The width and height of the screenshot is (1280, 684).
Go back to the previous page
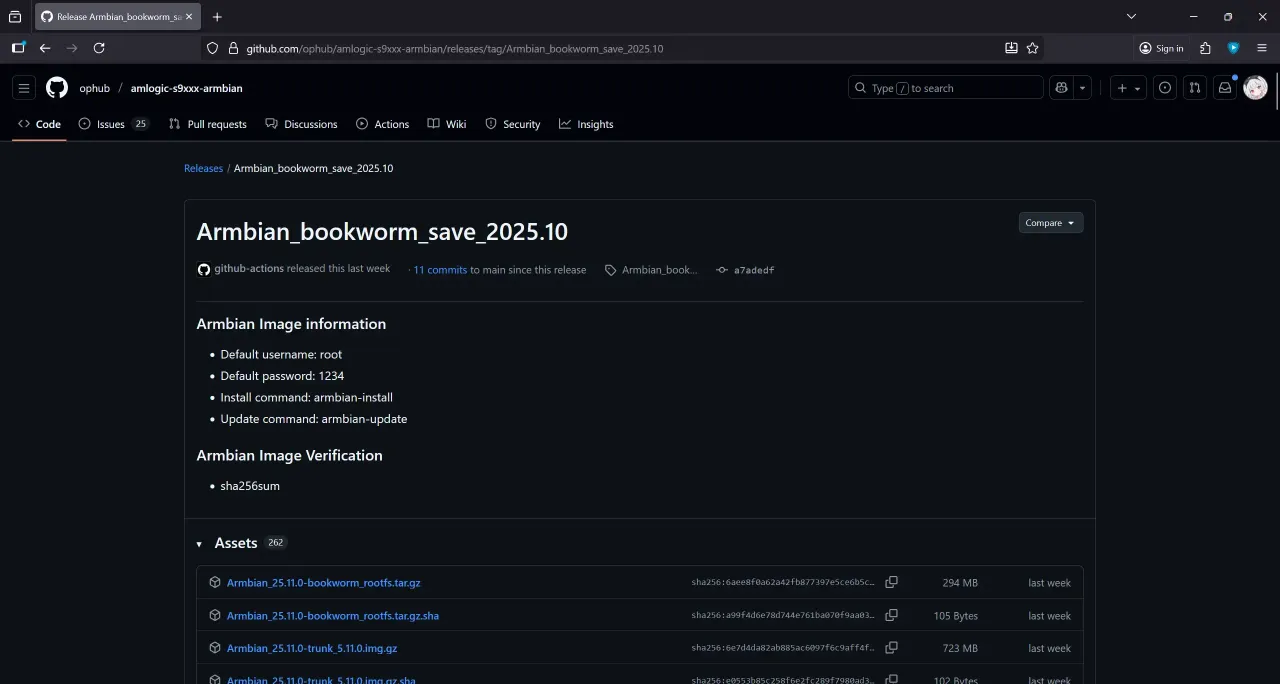click(45, 48)
